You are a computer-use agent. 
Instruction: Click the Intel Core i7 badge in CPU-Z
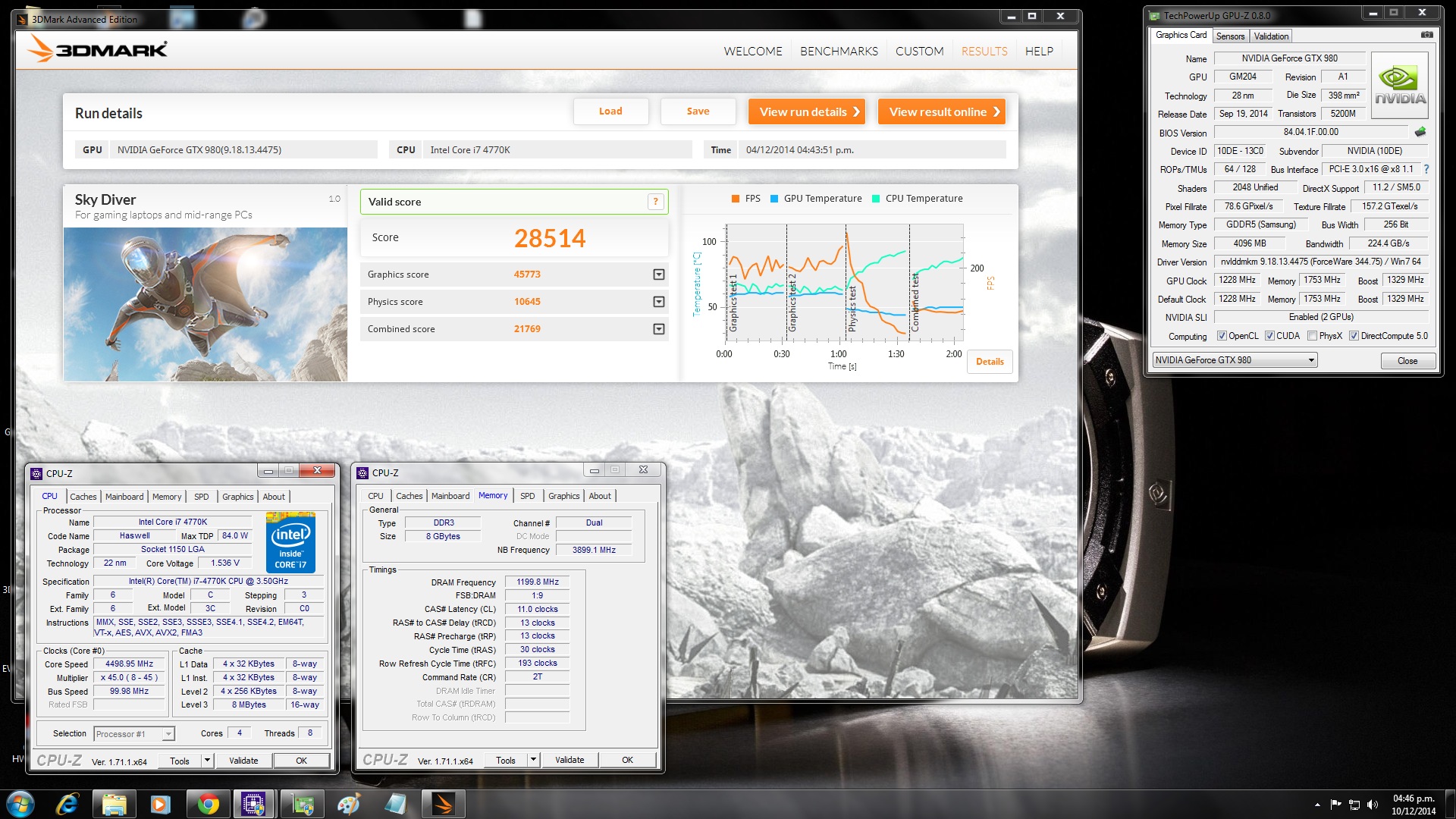point(290,543)
